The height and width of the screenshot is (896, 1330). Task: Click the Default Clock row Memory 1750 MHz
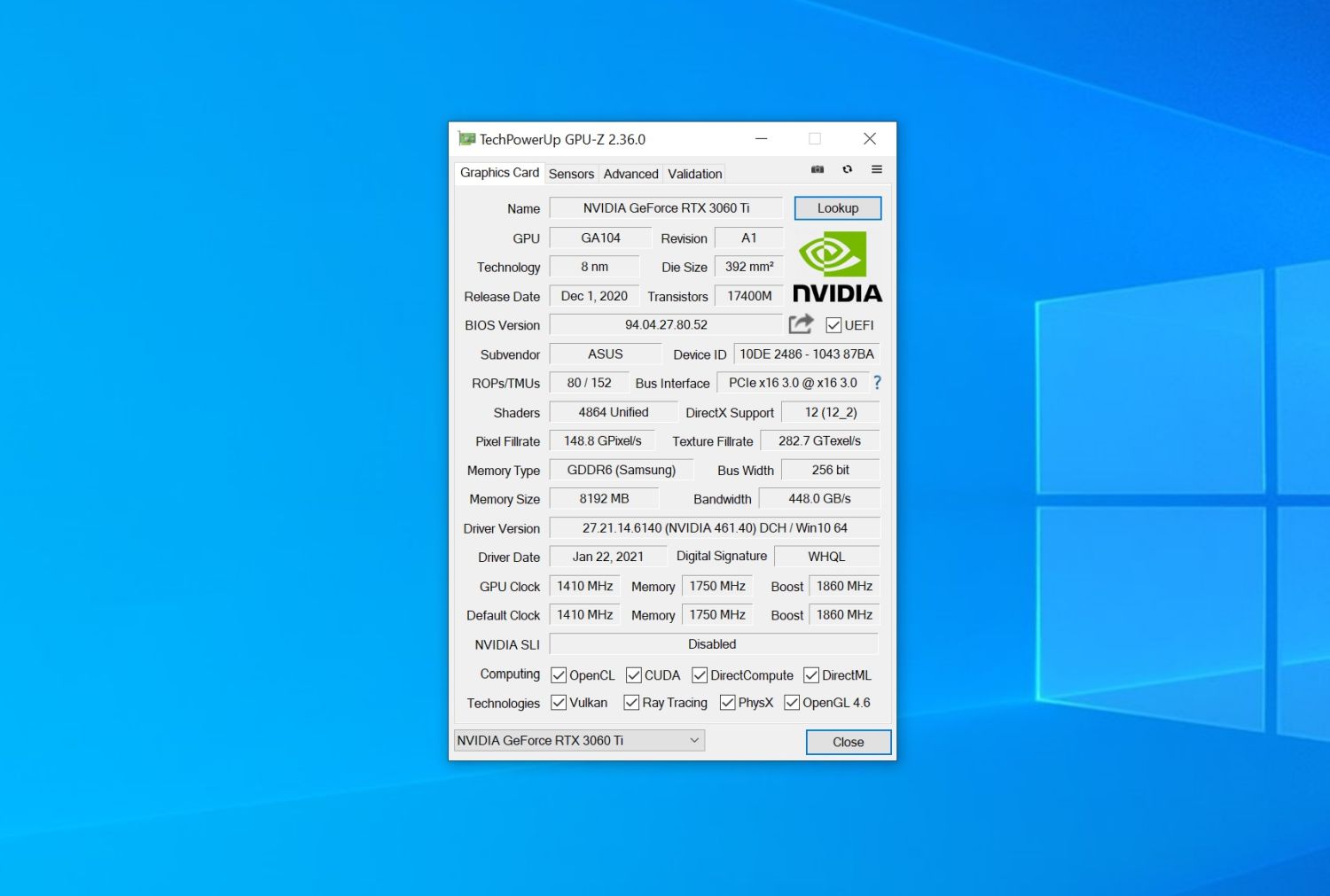tap(717, 615)
